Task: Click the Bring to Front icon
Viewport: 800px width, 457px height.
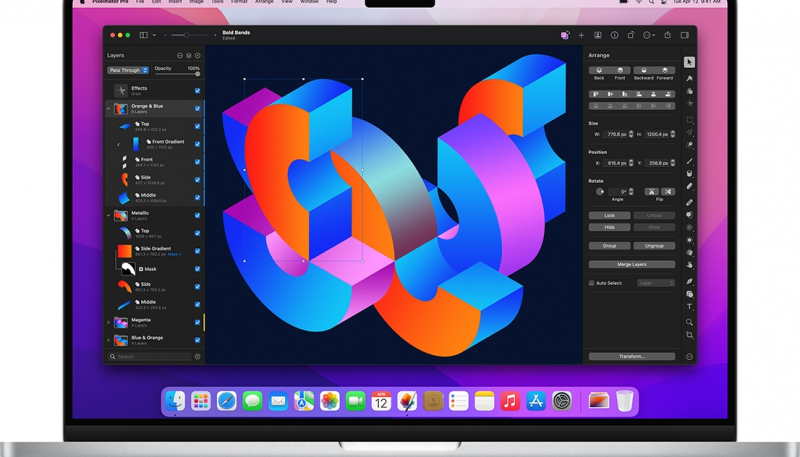Action: click(620, 71)
